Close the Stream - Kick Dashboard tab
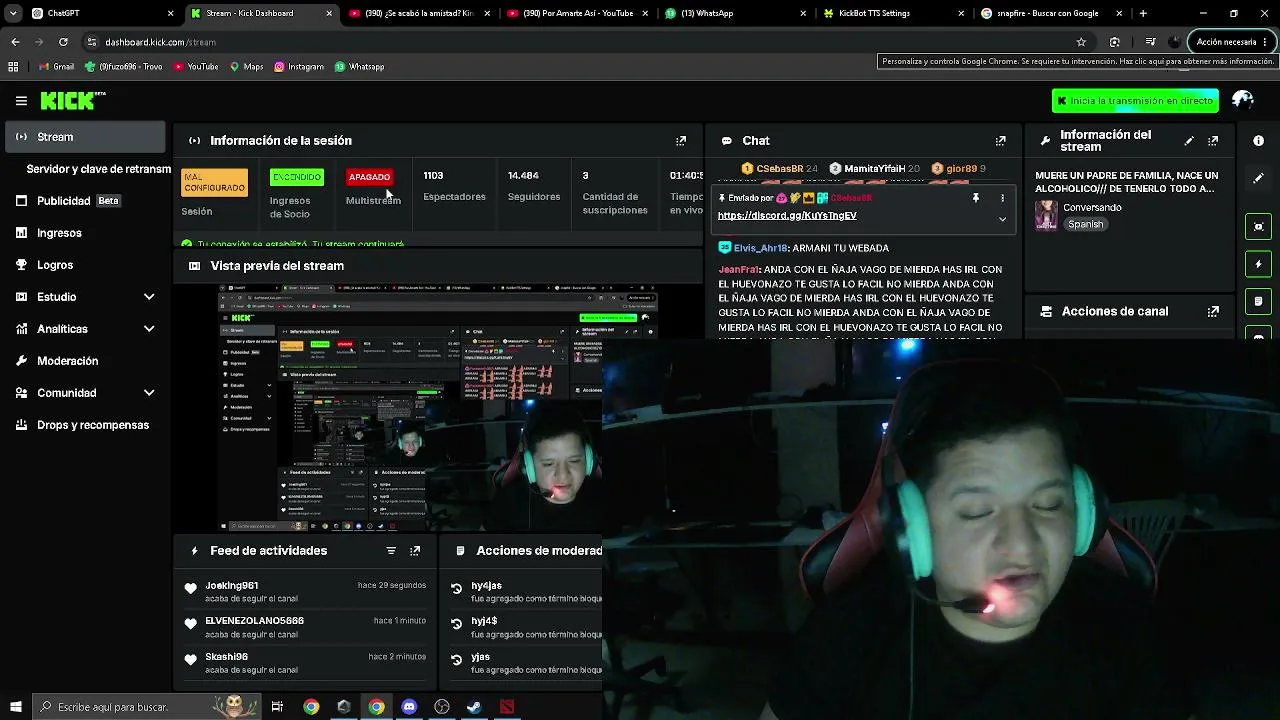This screenshot has width=1280, height=720. [x=330, y=13]
